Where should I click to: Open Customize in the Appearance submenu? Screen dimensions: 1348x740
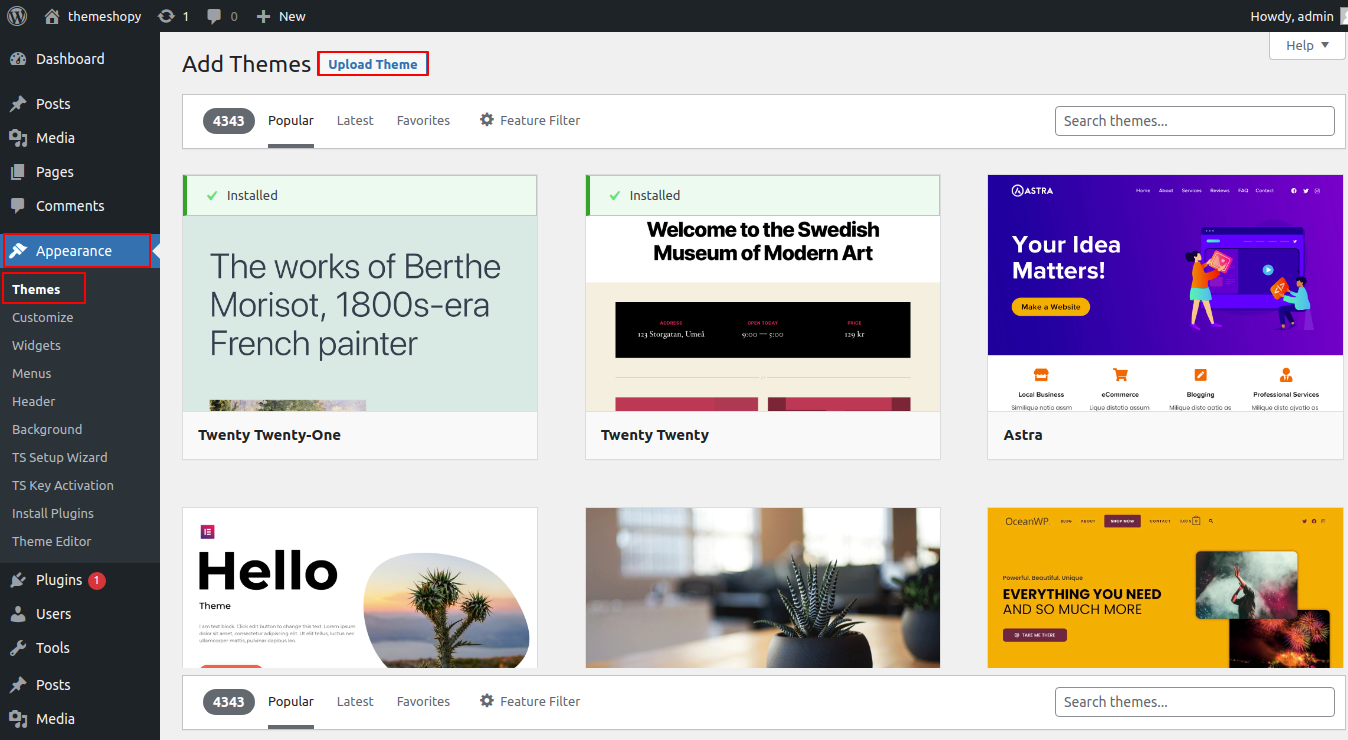(x=42, y=317)
